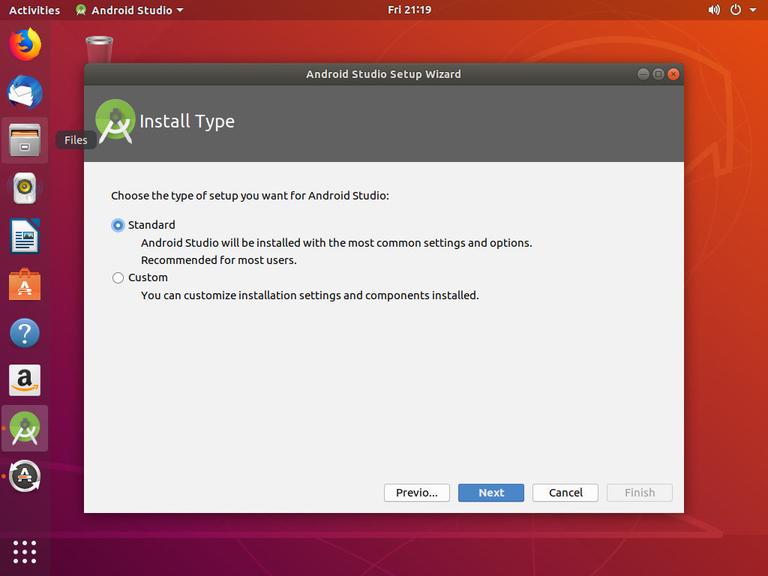
Task: Show applications grid
Action: point(25,552)
